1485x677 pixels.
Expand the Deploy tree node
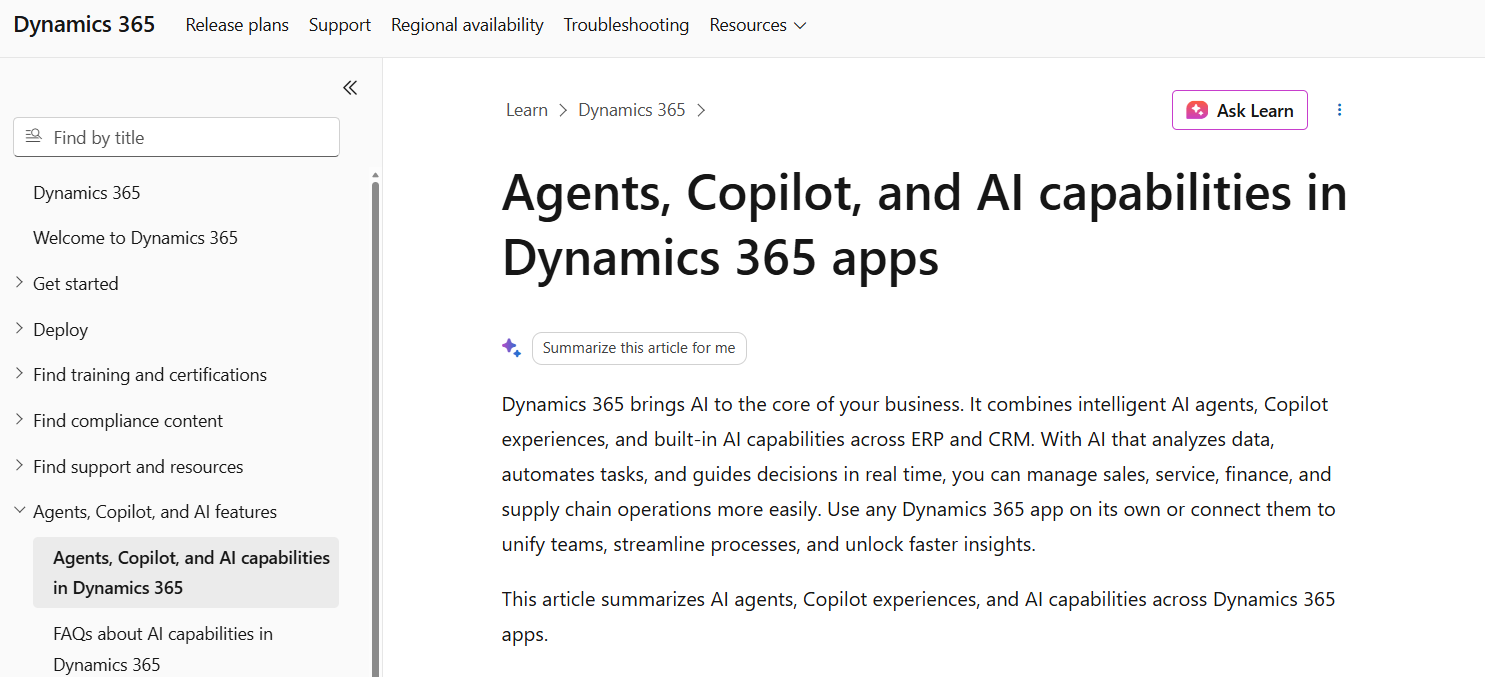[19, 329]
